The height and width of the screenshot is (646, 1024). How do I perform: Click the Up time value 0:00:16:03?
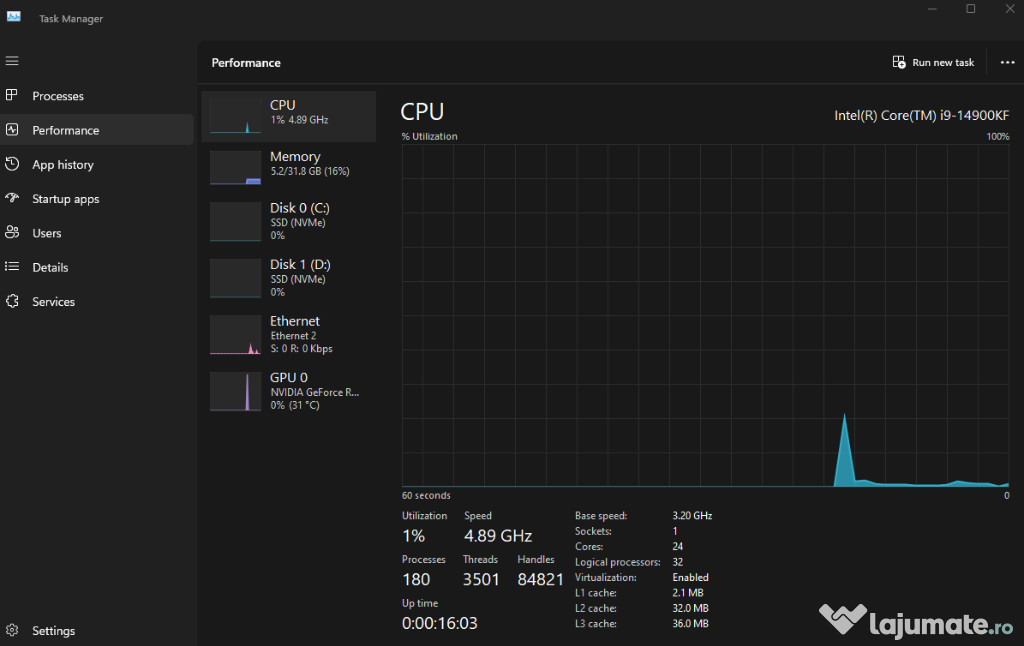pos(440,624)
